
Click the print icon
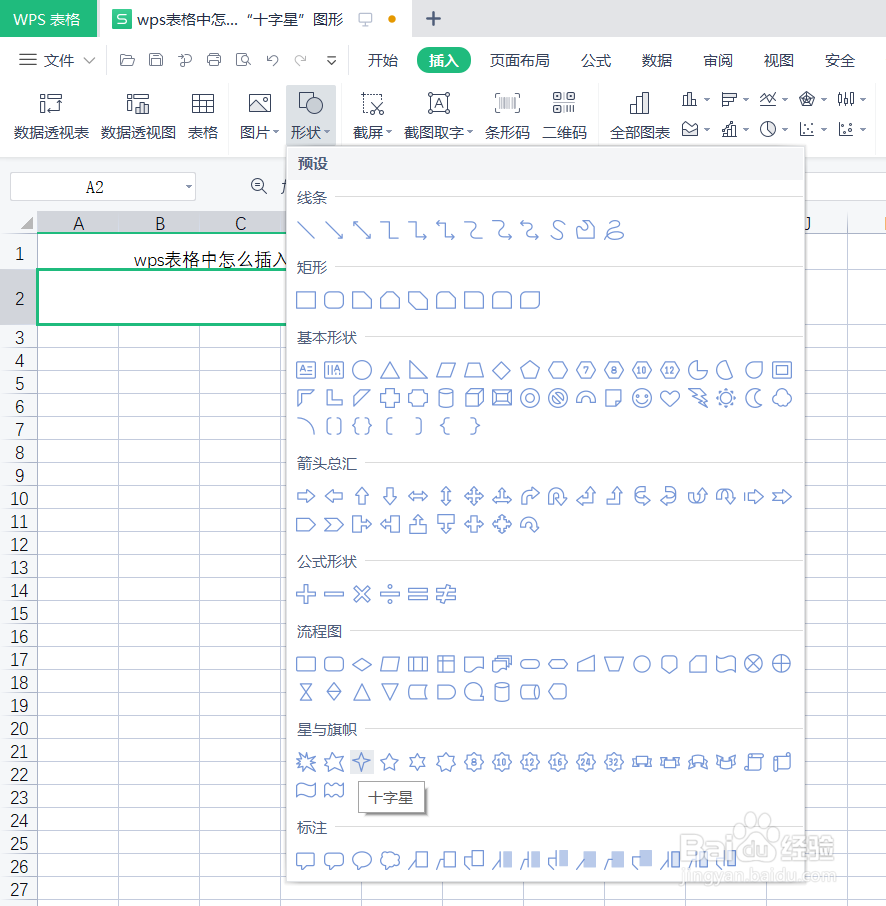pos(214,60)
